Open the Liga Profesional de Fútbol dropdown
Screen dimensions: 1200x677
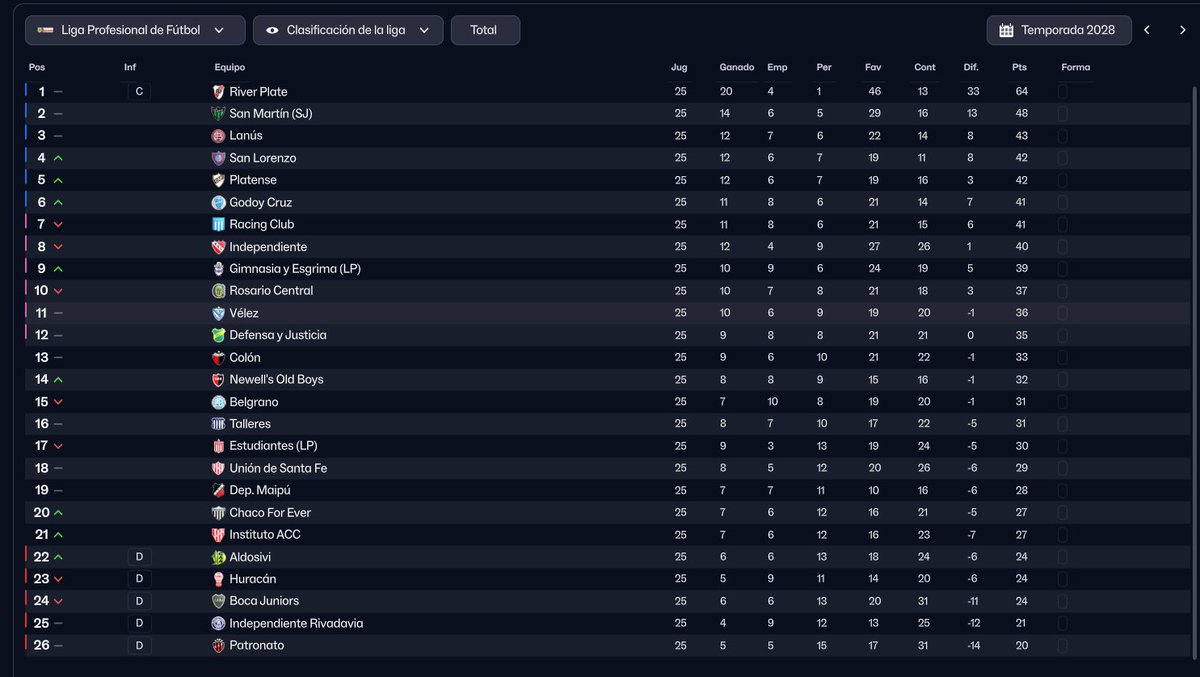coord(135,30)
